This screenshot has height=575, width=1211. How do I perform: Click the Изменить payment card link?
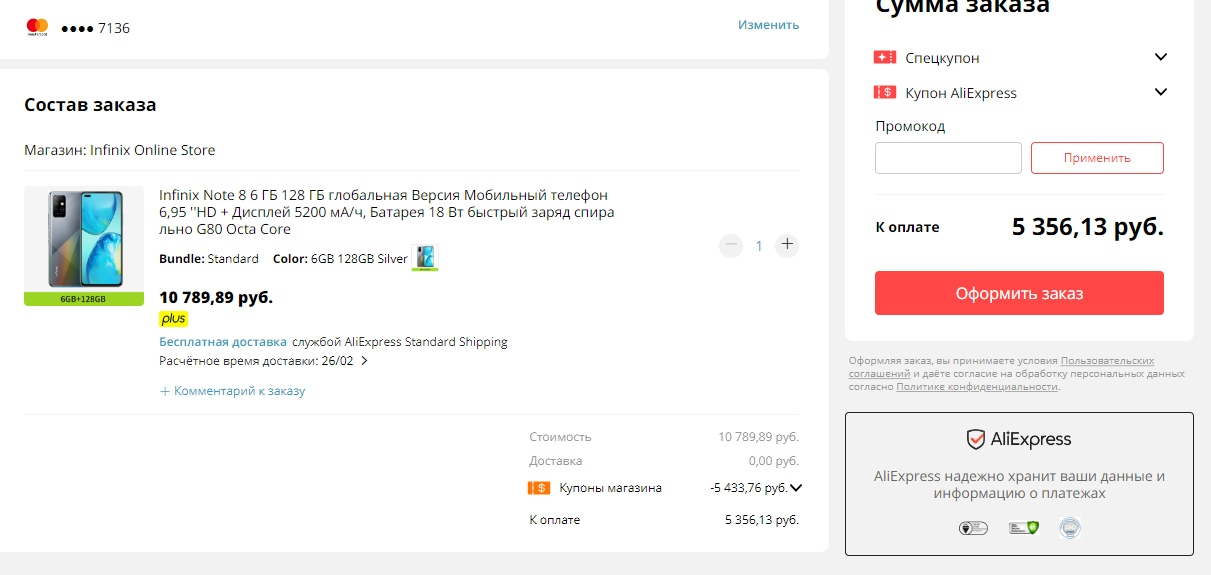[768, 25]
